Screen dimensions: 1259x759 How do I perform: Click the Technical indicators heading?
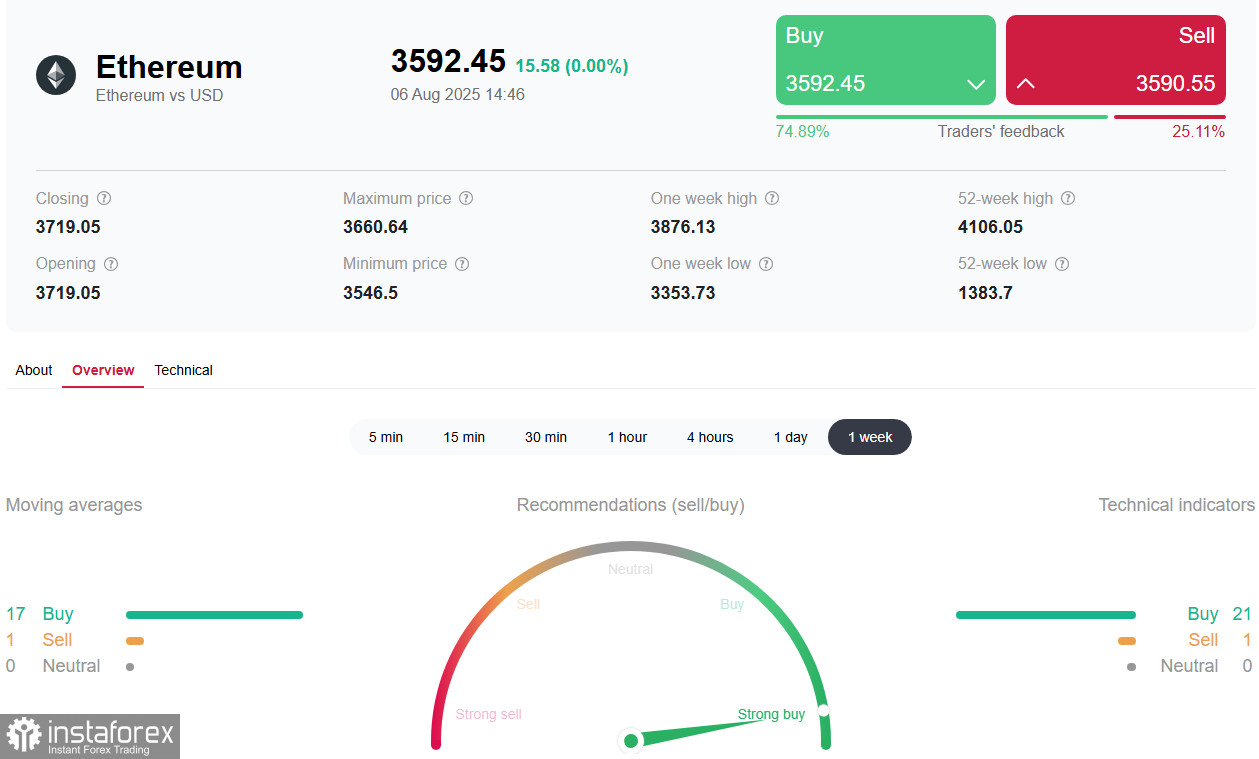point(1177,505)
